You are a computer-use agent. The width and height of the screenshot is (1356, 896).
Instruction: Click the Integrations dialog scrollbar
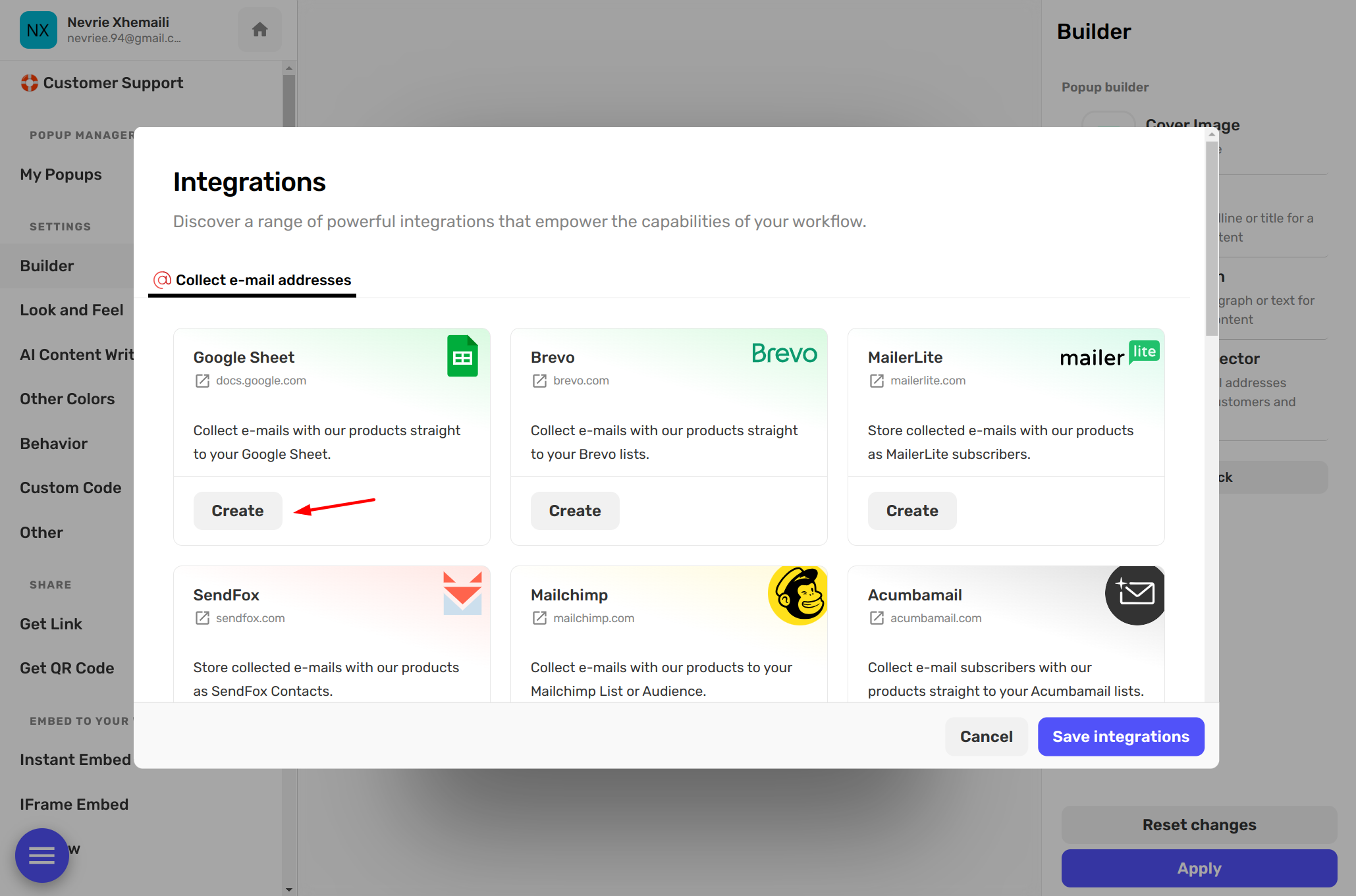1212,238
